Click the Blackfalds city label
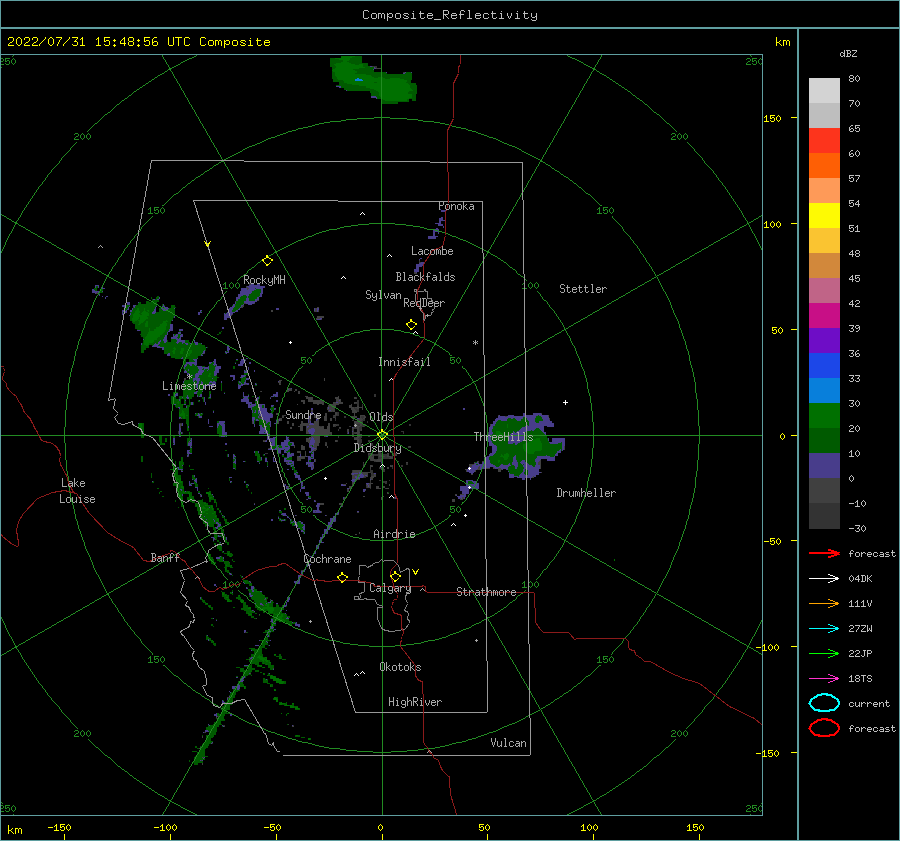Screen dimensions: 900x841 [425, 277]
